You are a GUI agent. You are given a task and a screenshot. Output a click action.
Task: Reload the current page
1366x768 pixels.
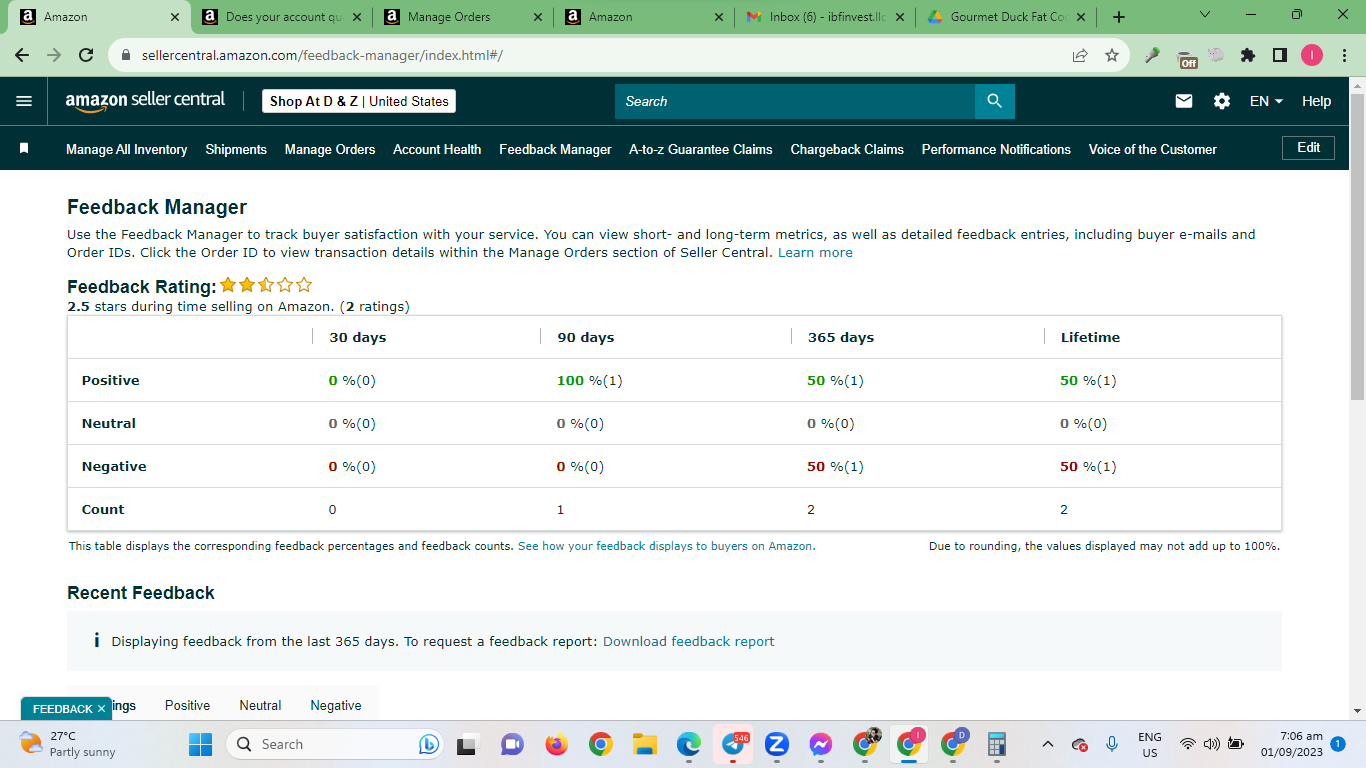[x=86, y=55]
